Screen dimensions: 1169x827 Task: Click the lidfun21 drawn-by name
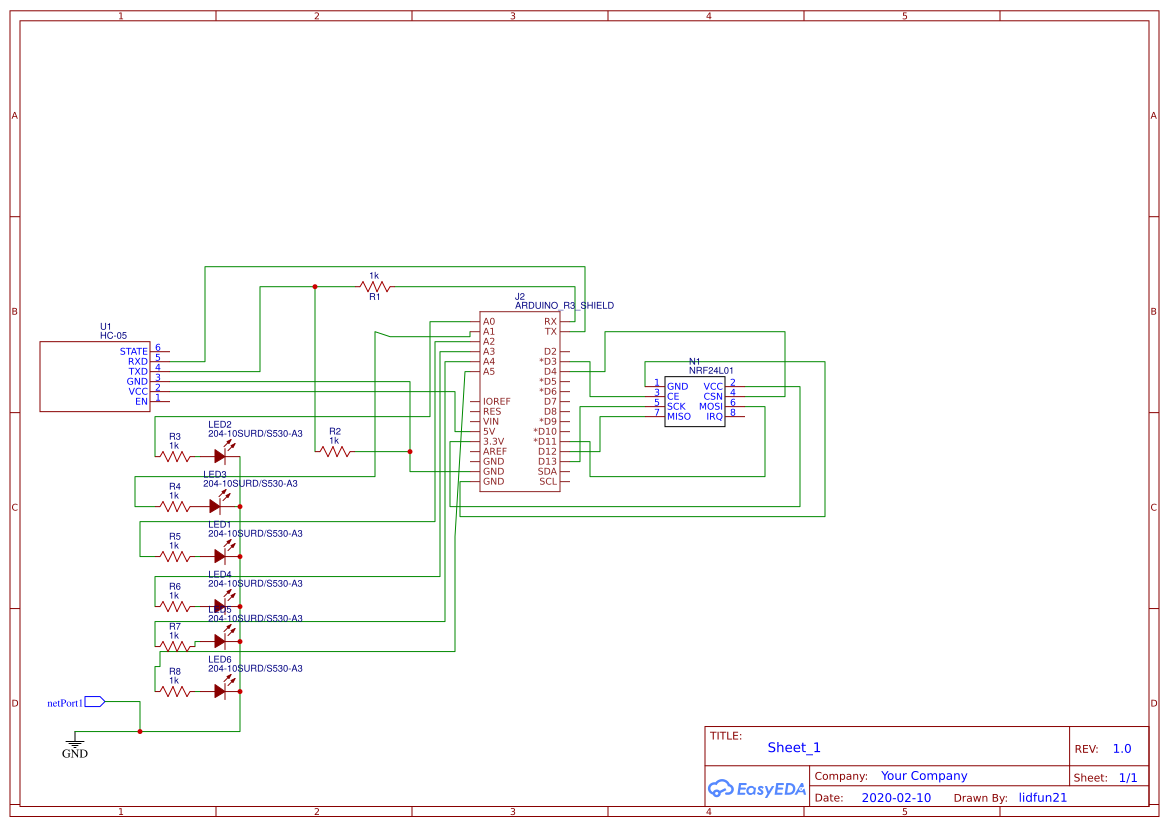1042,797
